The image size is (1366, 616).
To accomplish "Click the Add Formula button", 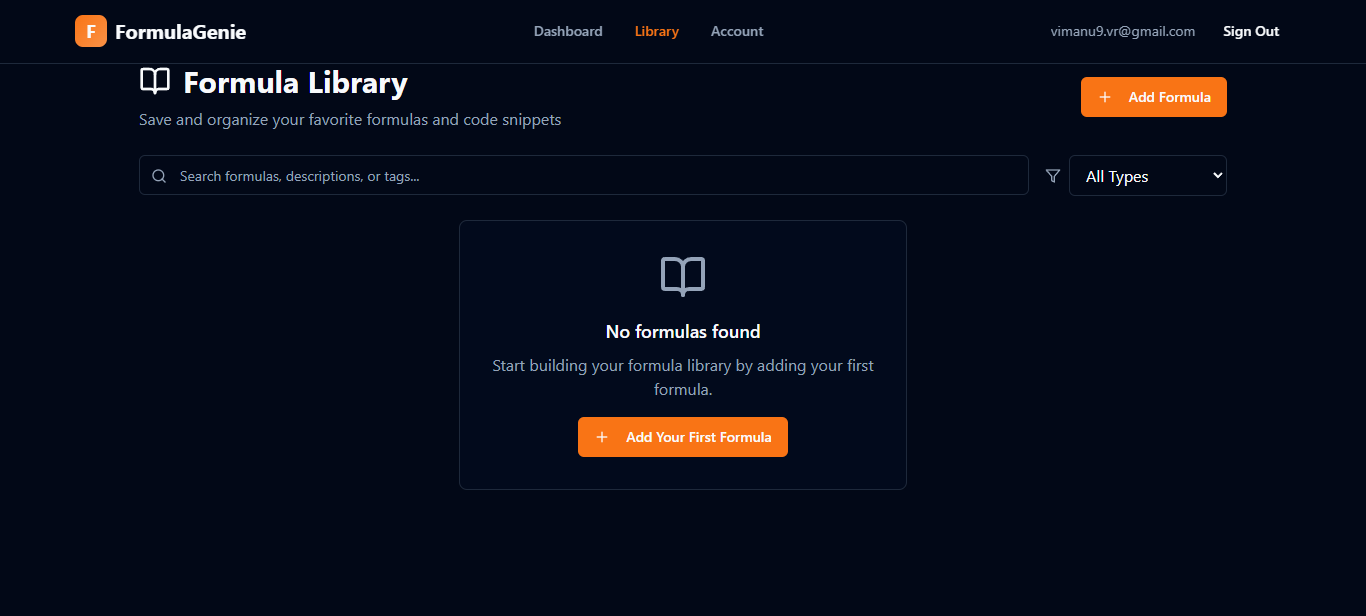I will click(x=1153, y=96).
